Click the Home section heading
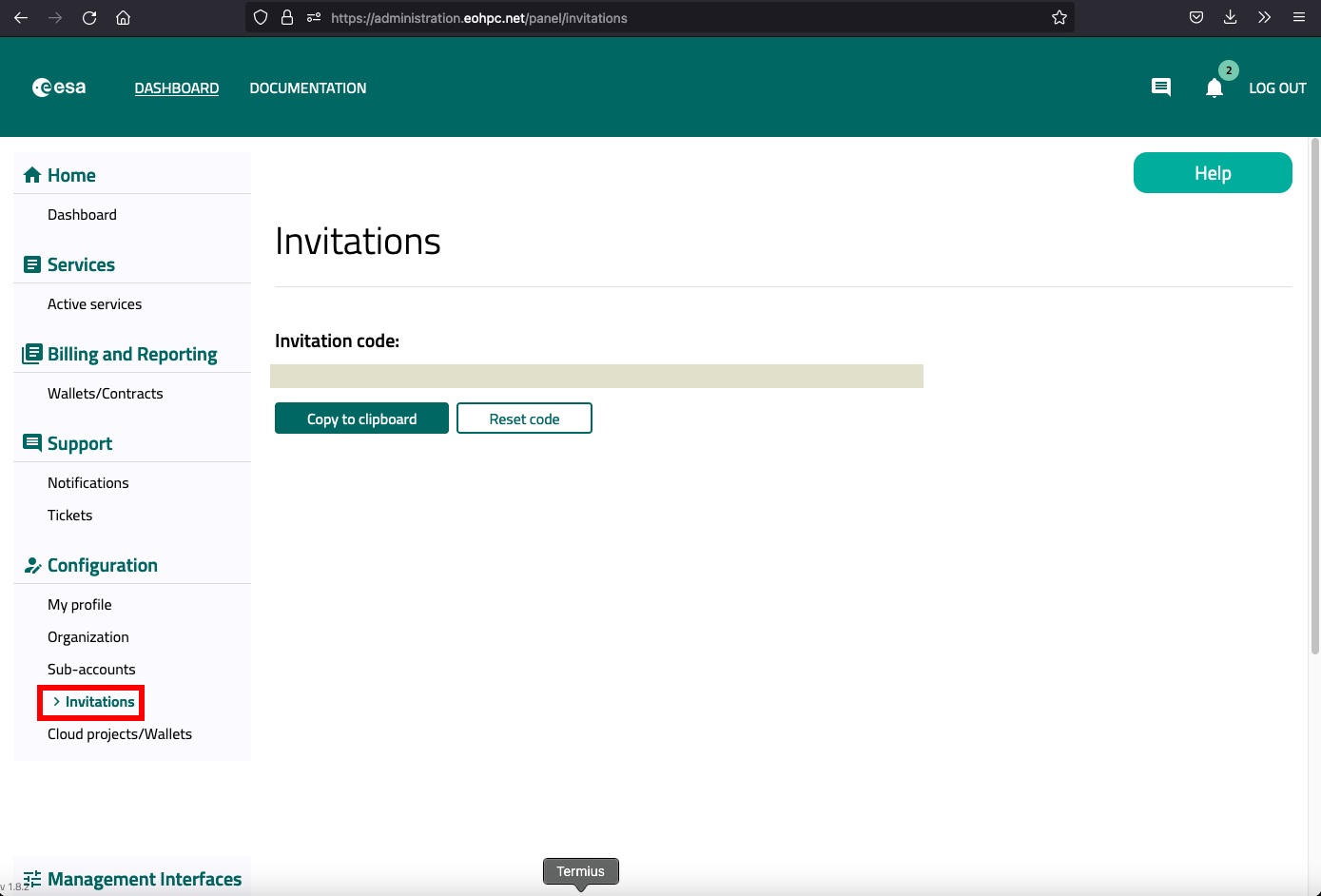Screen dimensions: 1321x896 71,175
